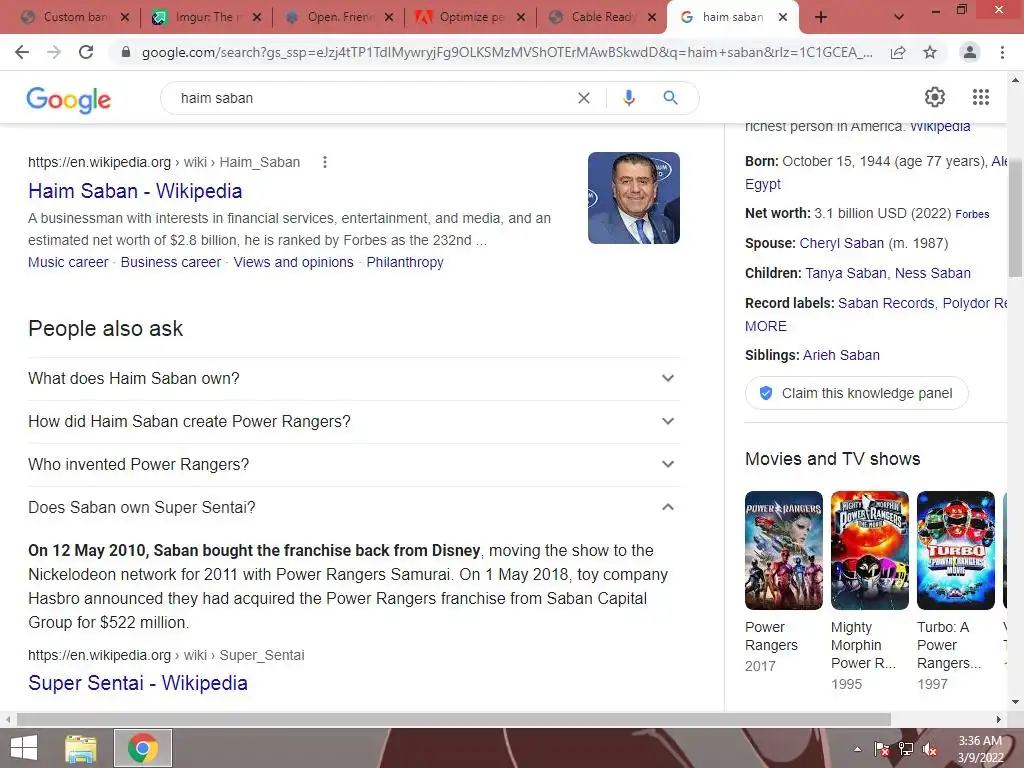
Task: Open three-dot menu beside Wikipedia result
Action: tap(325, 162)
